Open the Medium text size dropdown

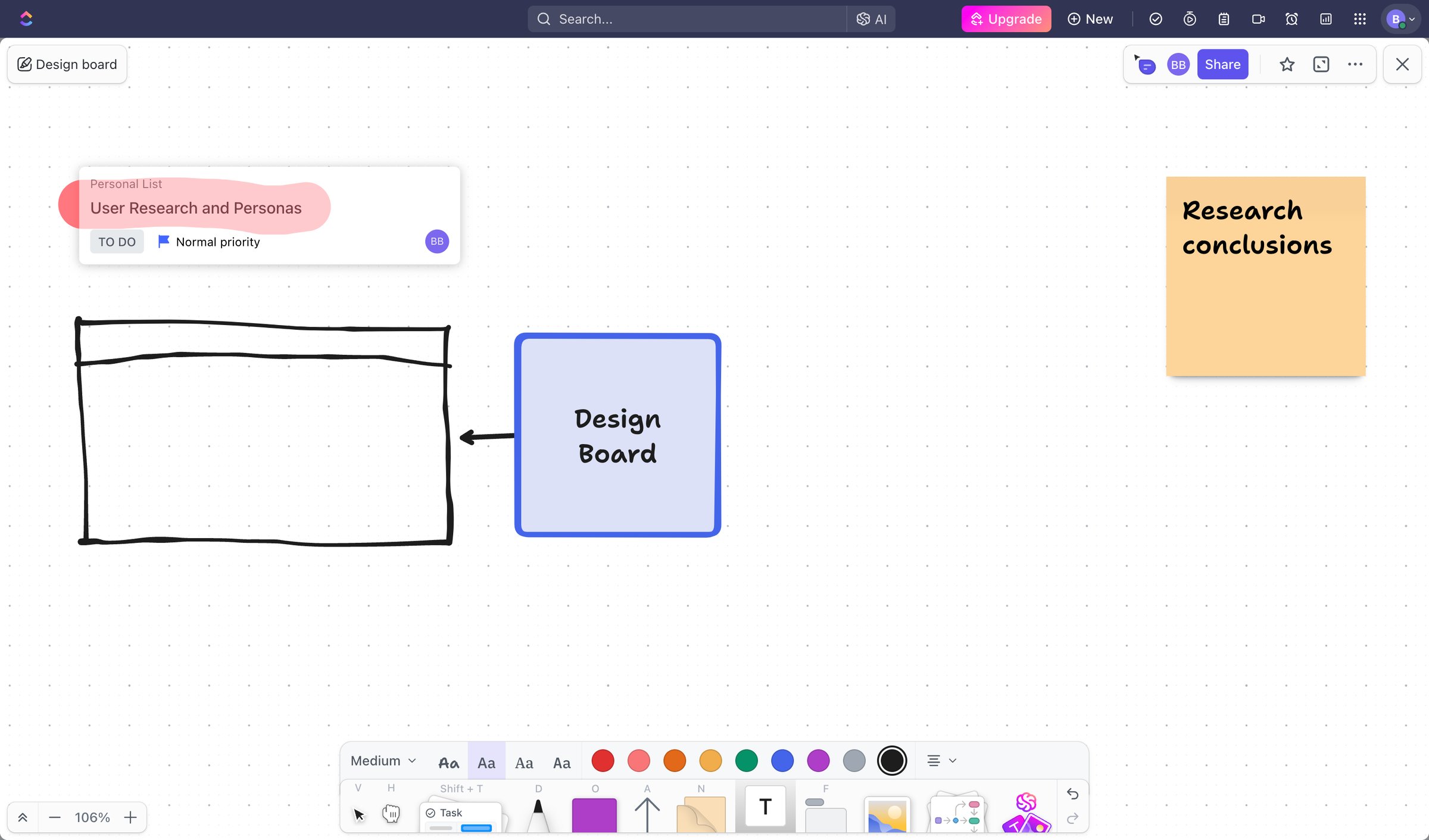[383, 761]
